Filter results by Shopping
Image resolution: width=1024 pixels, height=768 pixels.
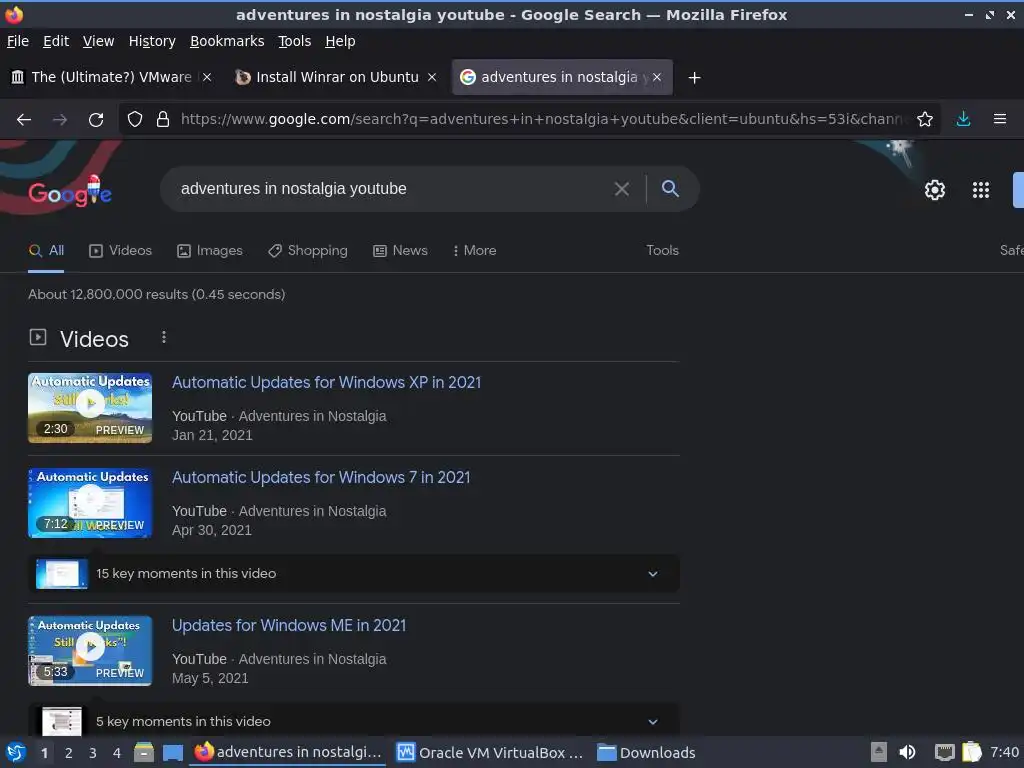[x=308, y=251]
